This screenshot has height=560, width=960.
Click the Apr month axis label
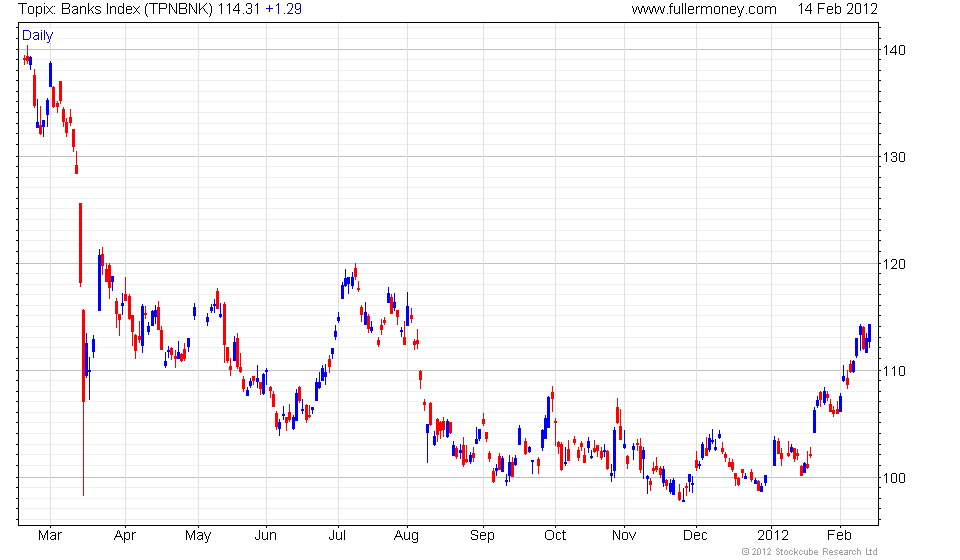point(125,536)
